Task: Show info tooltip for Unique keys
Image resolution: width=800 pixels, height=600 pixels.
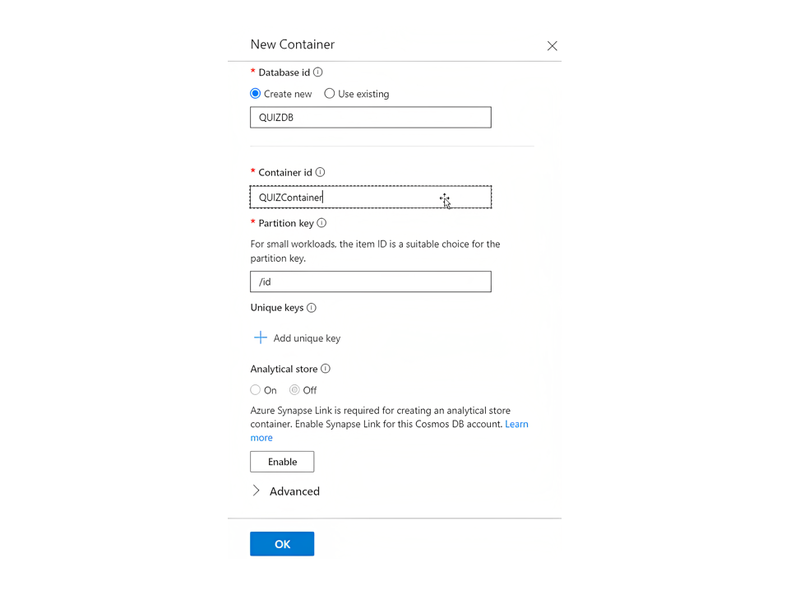Action: 311,308
